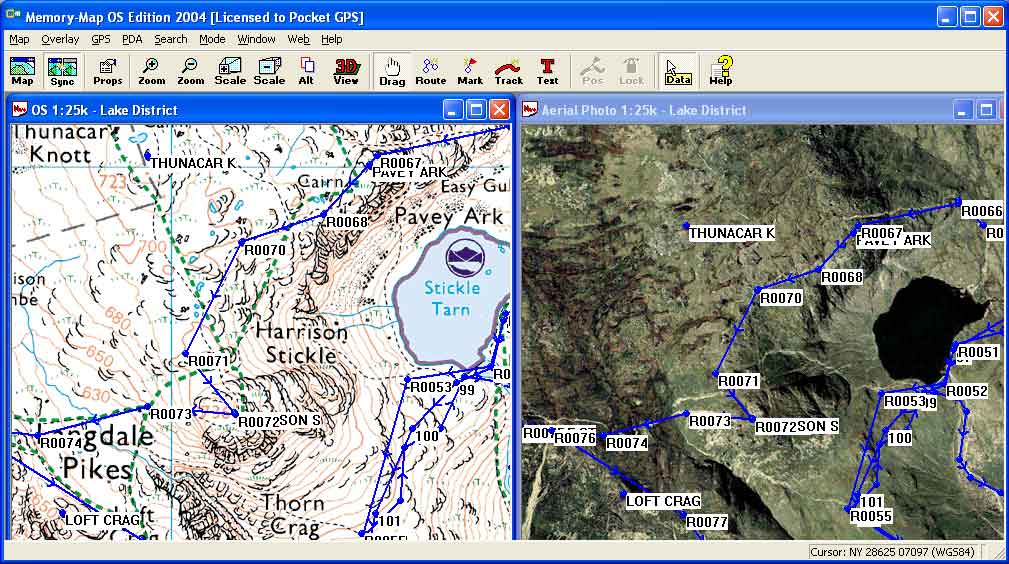Open the 3D View tool

click(x=346, y=71)
